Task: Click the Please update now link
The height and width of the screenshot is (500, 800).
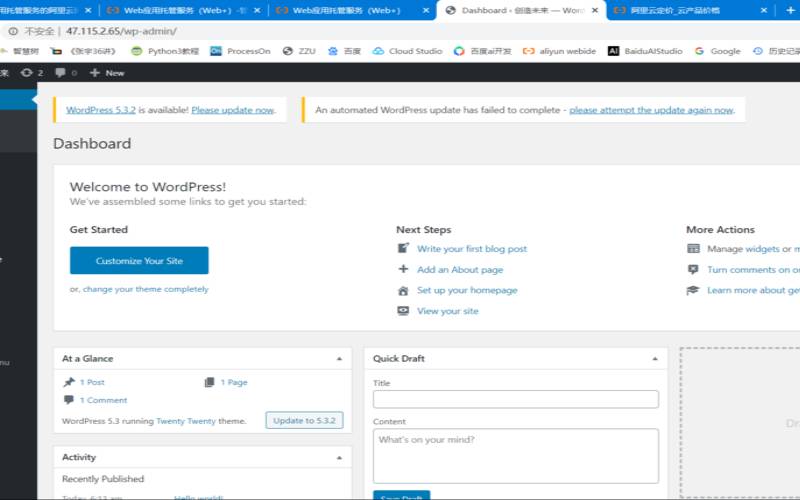Action: click(x=233, y=110)
